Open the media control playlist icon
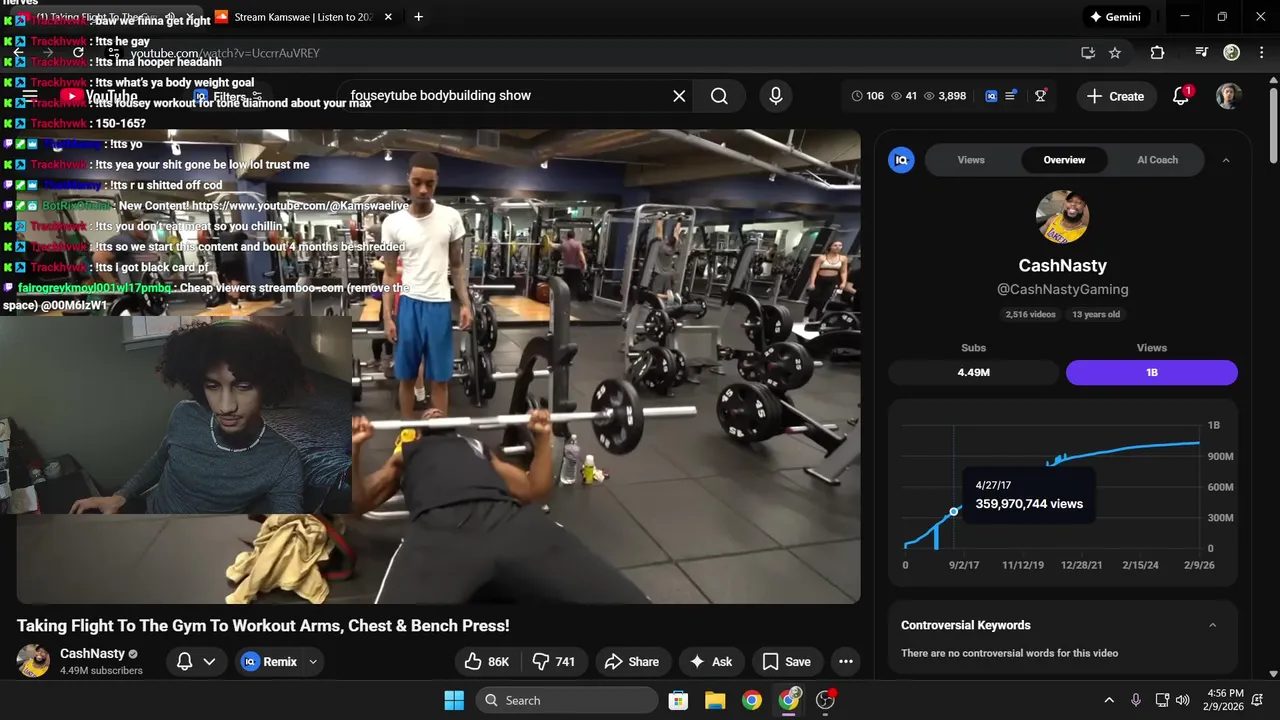Image resolution: width=1280 pixels, height=720 pixels. tap(1202, 53)
